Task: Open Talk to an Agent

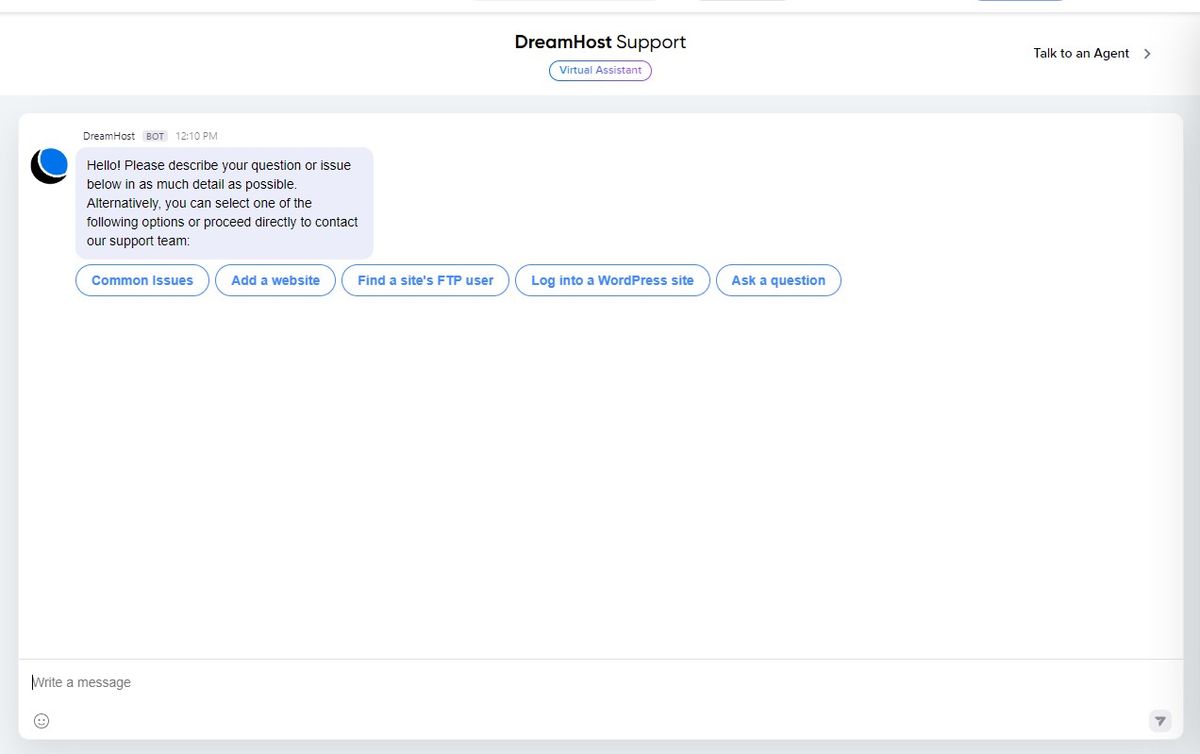Action: [1081, 53]
